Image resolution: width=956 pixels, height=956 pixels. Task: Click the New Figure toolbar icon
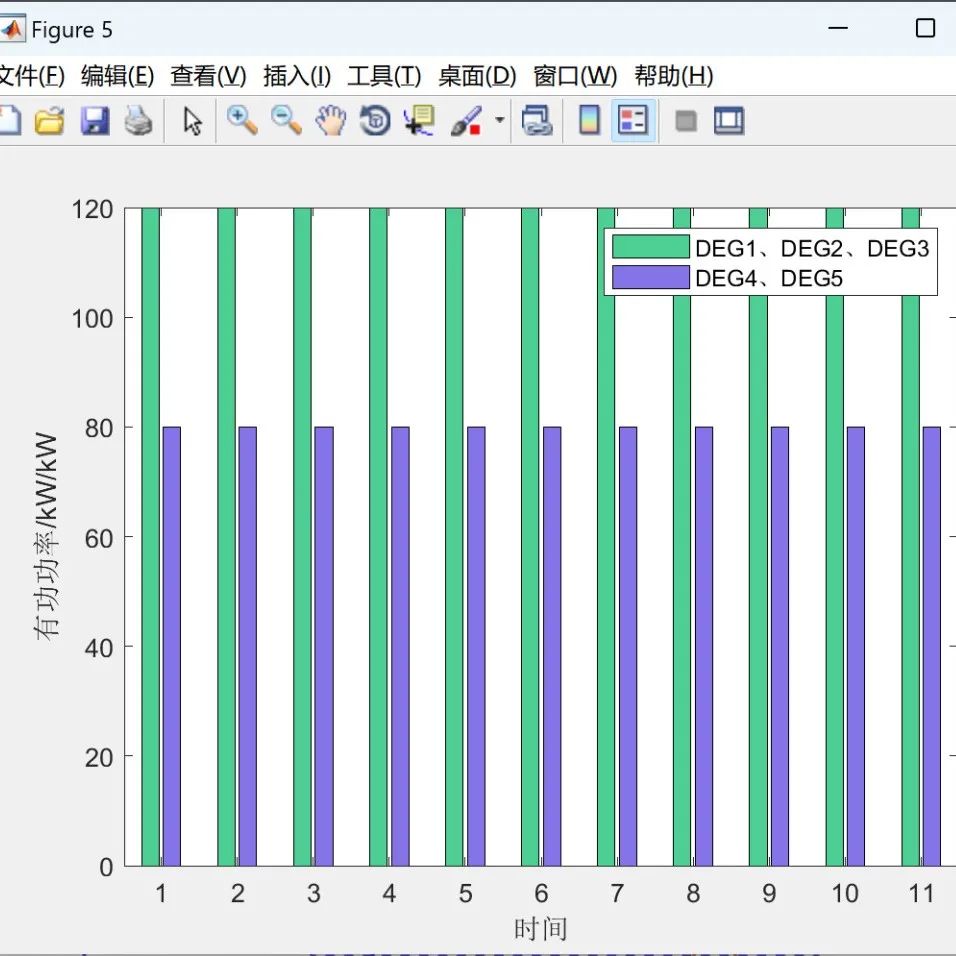pyautogui.click(x=9, y=120)
